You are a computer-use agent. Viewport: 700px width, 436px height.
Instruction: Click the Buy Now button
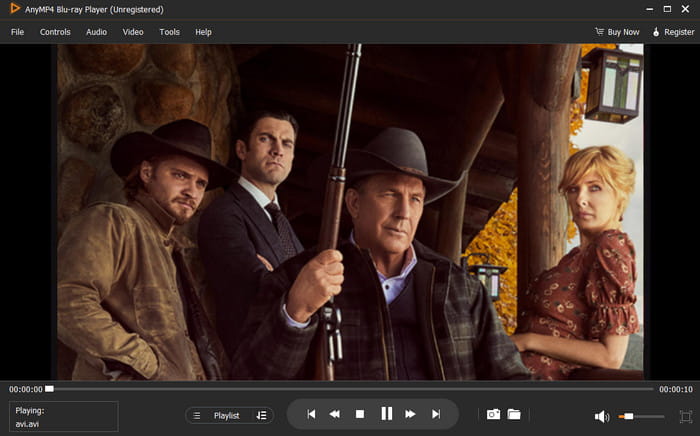617,32
